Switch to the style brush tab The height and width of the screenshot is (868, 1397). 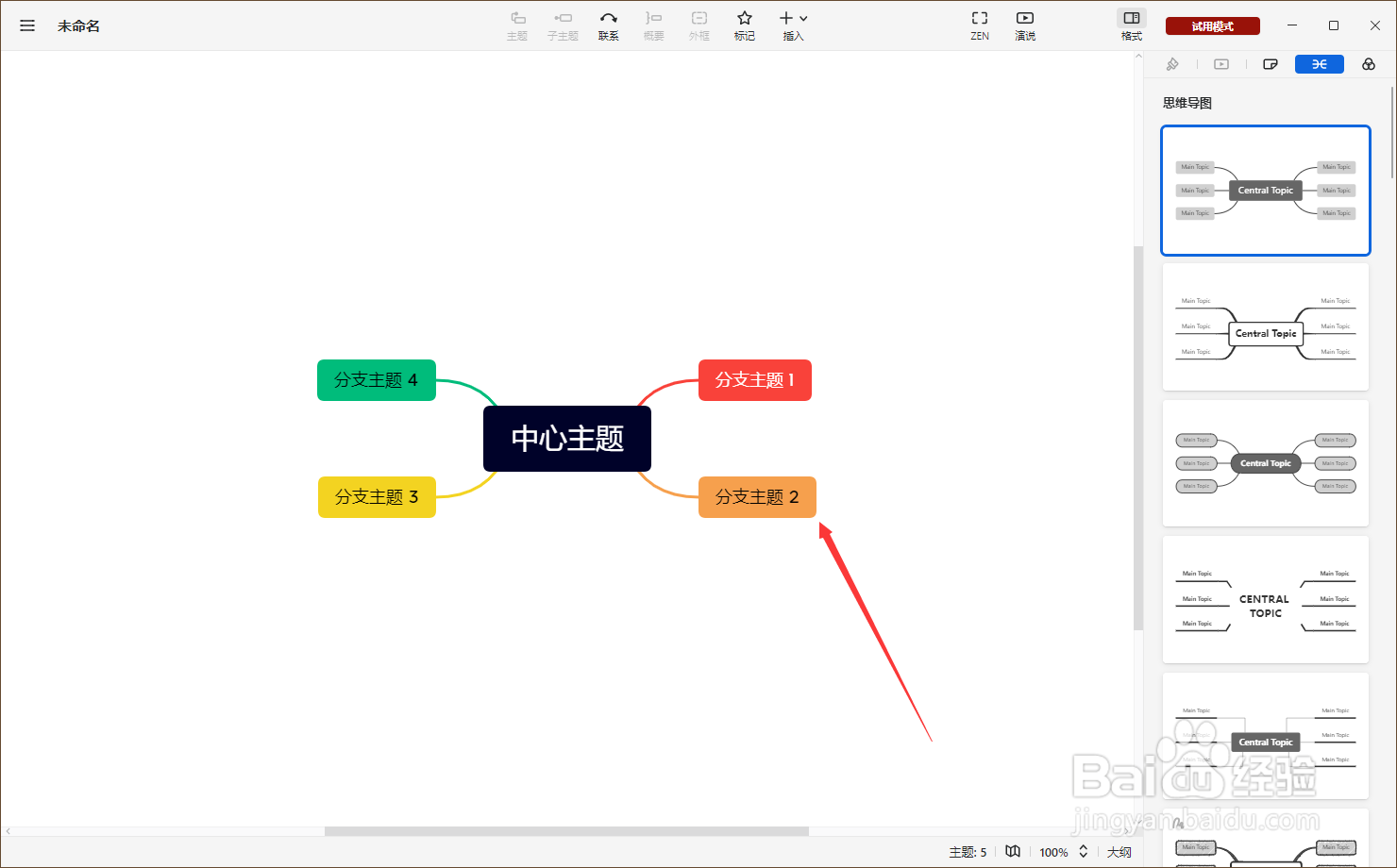click(x=1172, y=64)
